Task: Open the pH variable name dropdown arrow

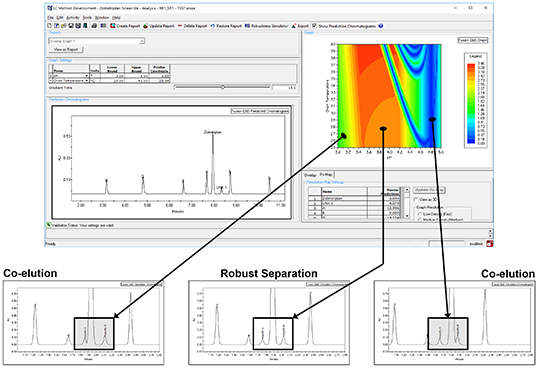Action: tap(87, 76)
